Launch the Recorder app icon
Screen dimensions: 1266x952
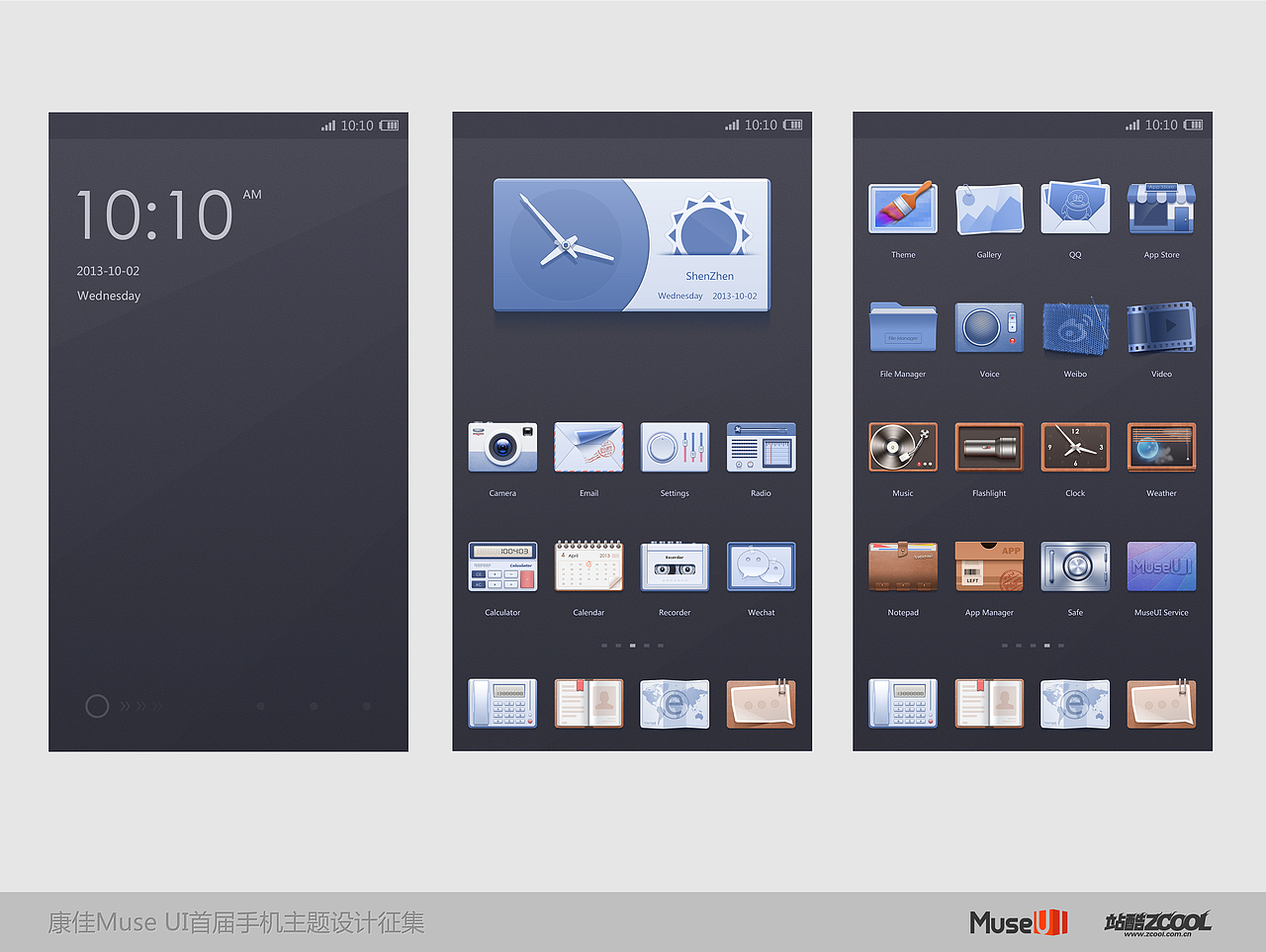click(675, 566)
